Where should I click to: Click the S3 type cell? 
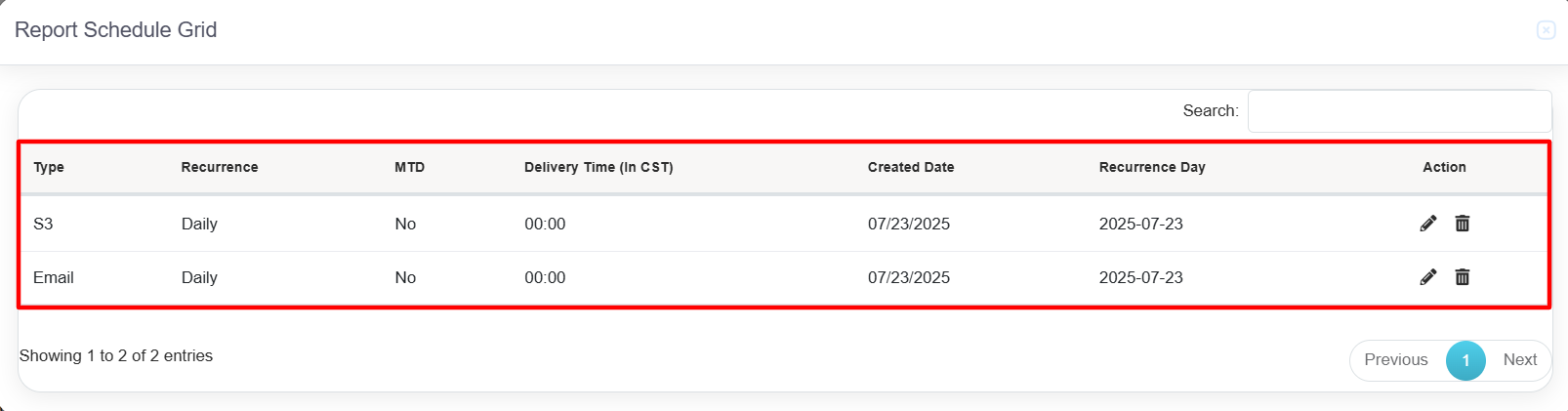coord(43,224)
